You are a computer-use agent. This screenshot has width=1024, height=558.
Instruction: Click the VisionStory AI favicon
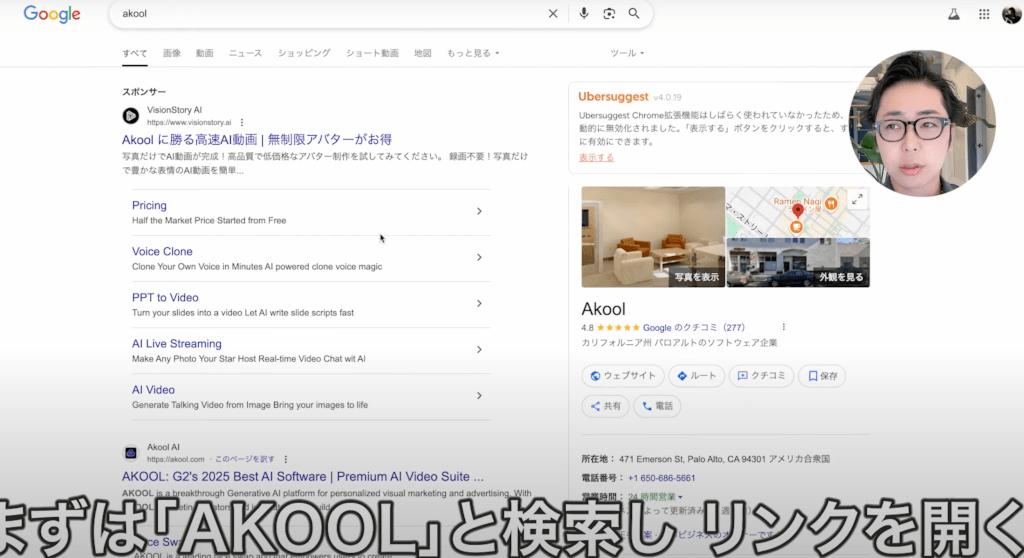(x=131, y=116)
